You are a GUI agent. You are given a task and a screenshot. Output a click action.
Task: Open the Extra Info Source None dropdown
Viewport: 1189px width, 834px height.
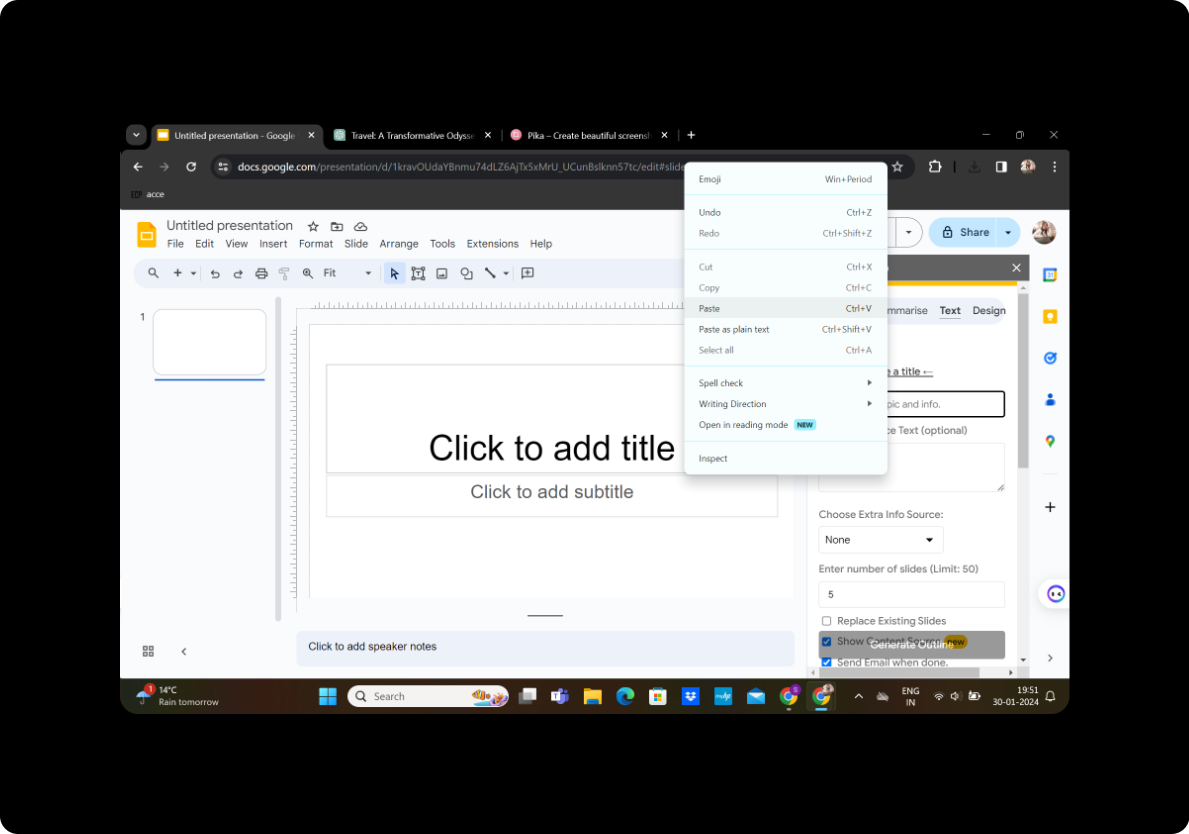880,540
